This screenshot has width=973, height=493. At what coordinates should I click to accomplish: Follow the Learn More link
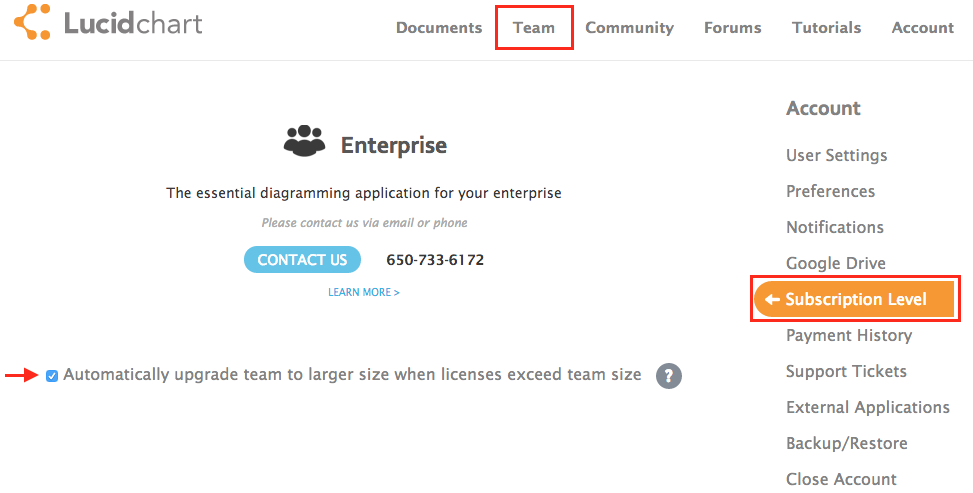click(363, 293)
